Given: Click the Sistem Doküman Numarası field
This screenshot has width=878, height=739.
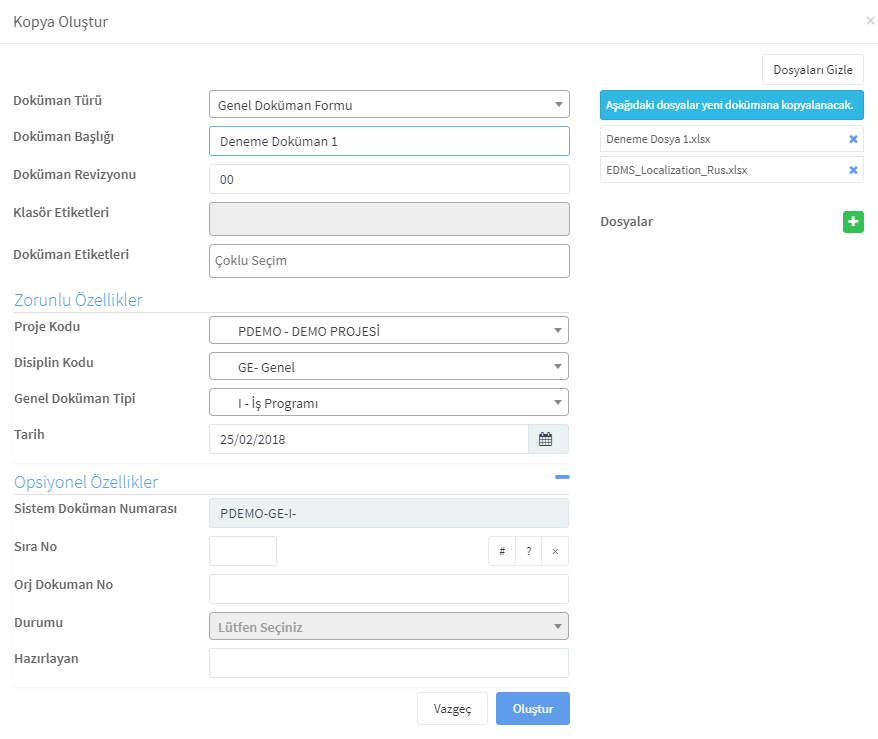Looking at the screenshot, I should (x=389, y=513).
